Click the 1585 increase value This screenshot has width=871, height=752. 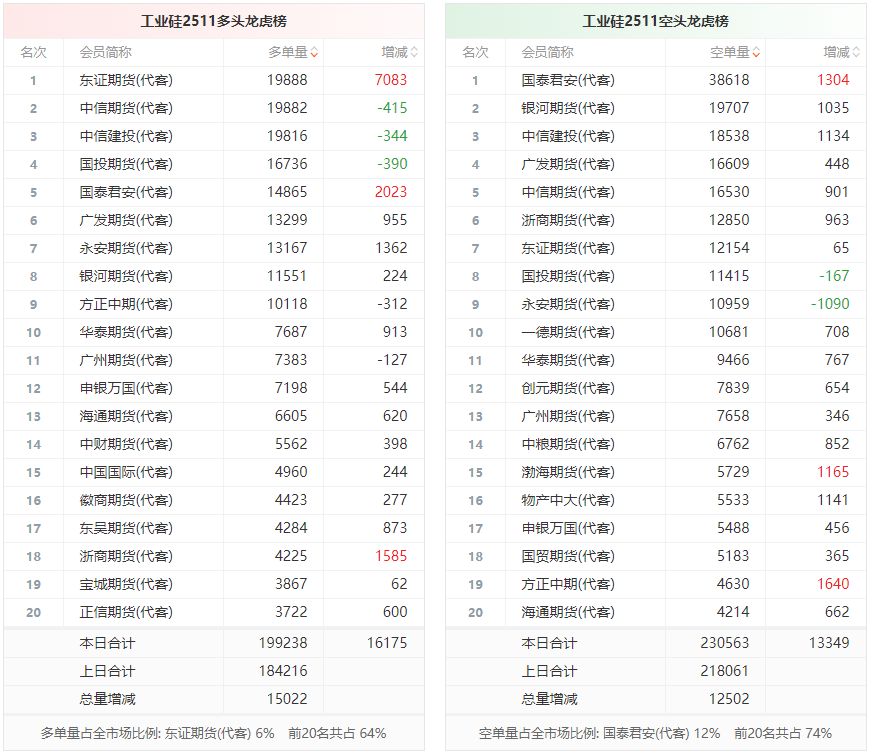click(391, 556)
